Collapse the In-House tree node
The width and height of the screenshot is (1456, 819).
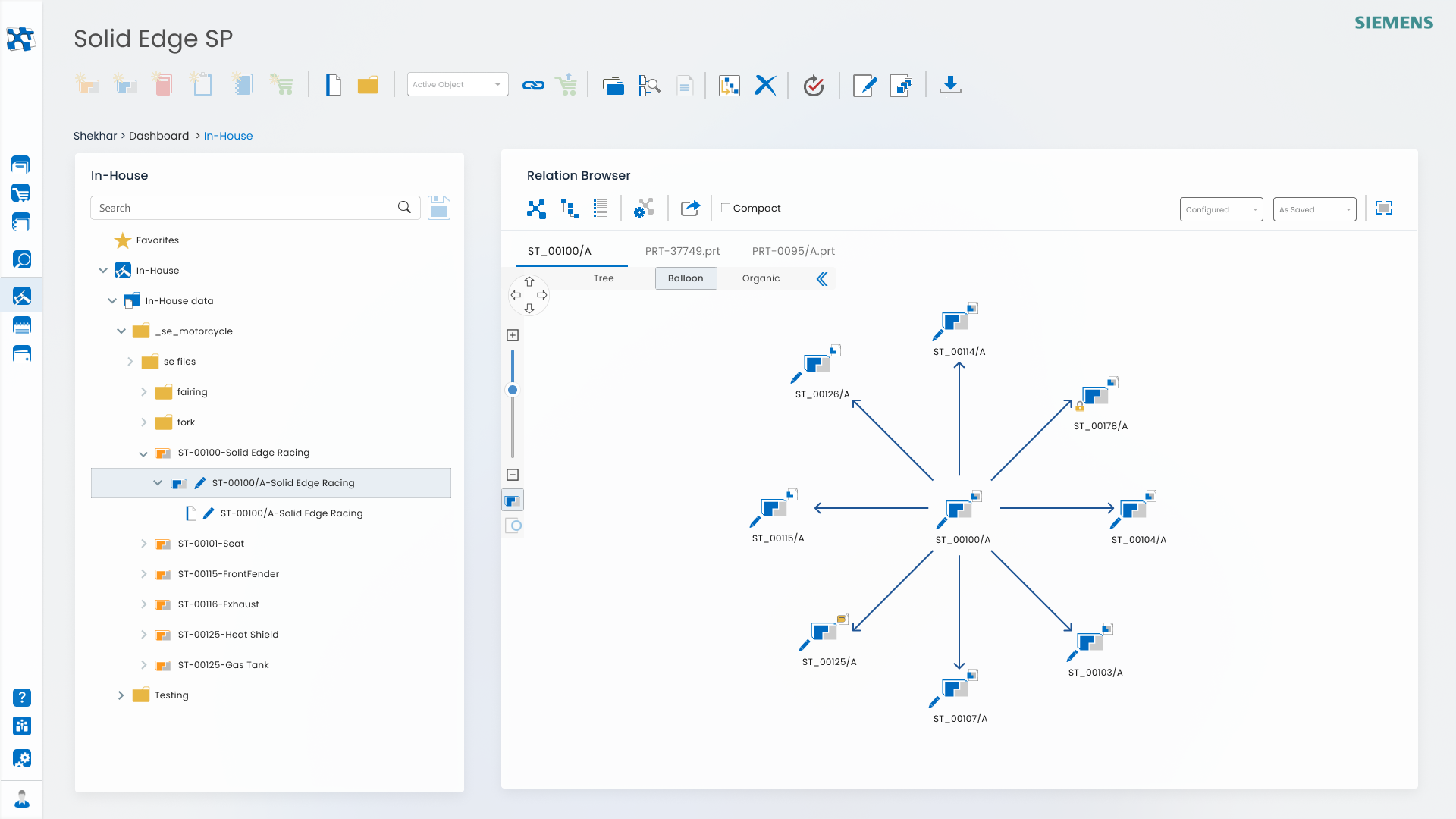(103, 271)
